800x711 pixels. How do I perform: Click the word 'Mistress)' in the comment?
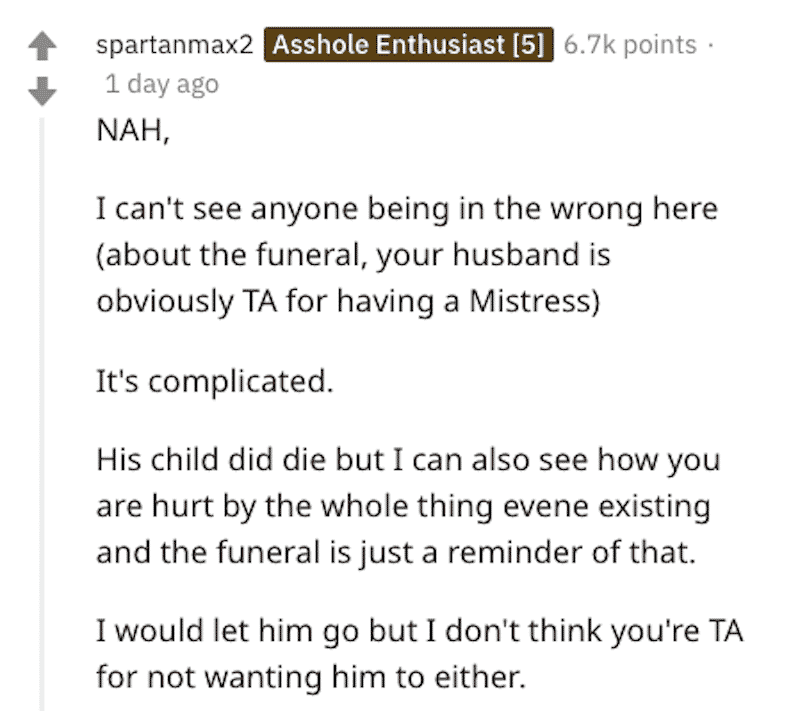coord(535,301)
